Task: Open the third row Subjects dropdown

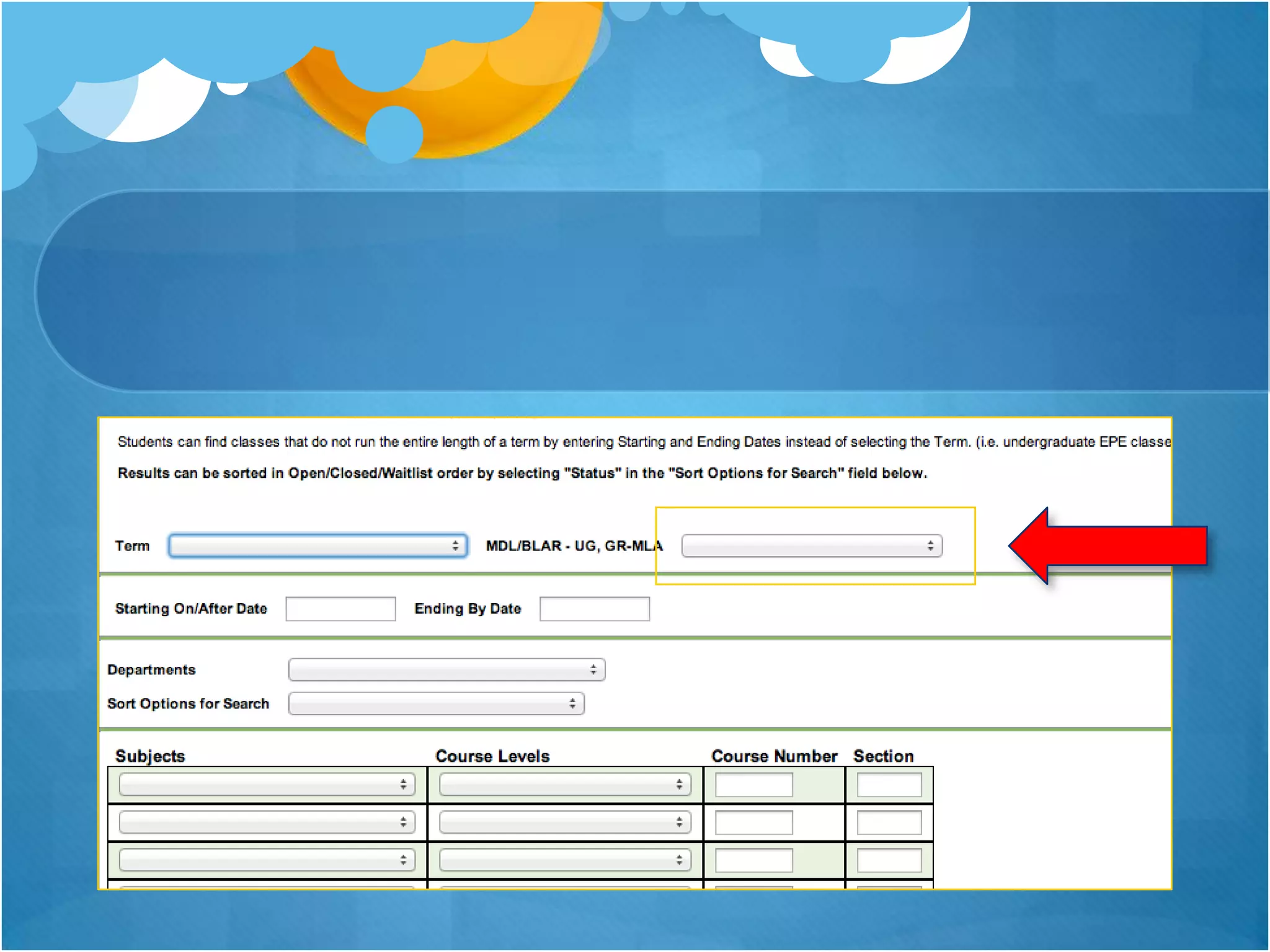Action: click(267, 860)
